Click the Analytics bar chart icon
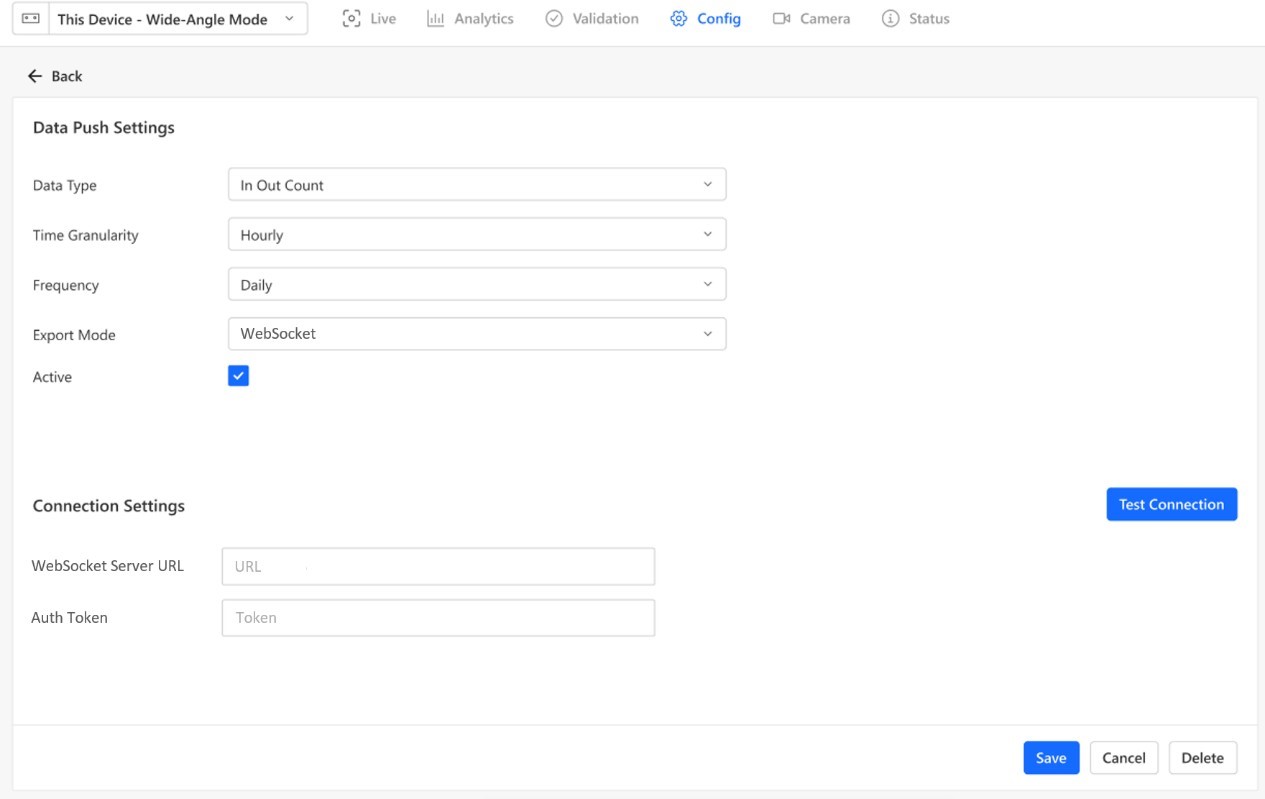This screenshot has height=799, width=1265. pyautogui.click(x=435, y=18)
